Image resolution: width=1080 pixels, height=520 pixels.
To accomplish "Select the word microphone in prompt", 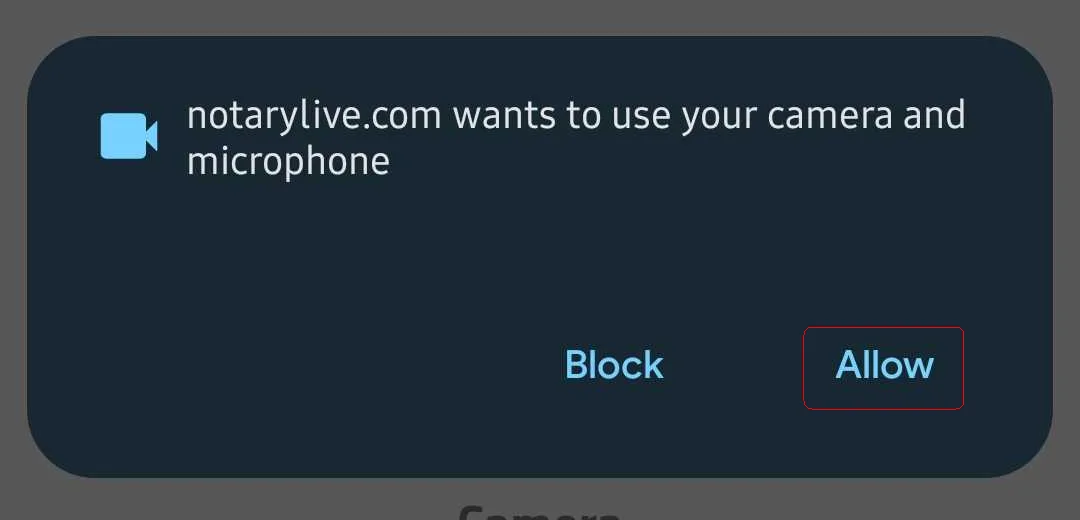I will (289, 163).
